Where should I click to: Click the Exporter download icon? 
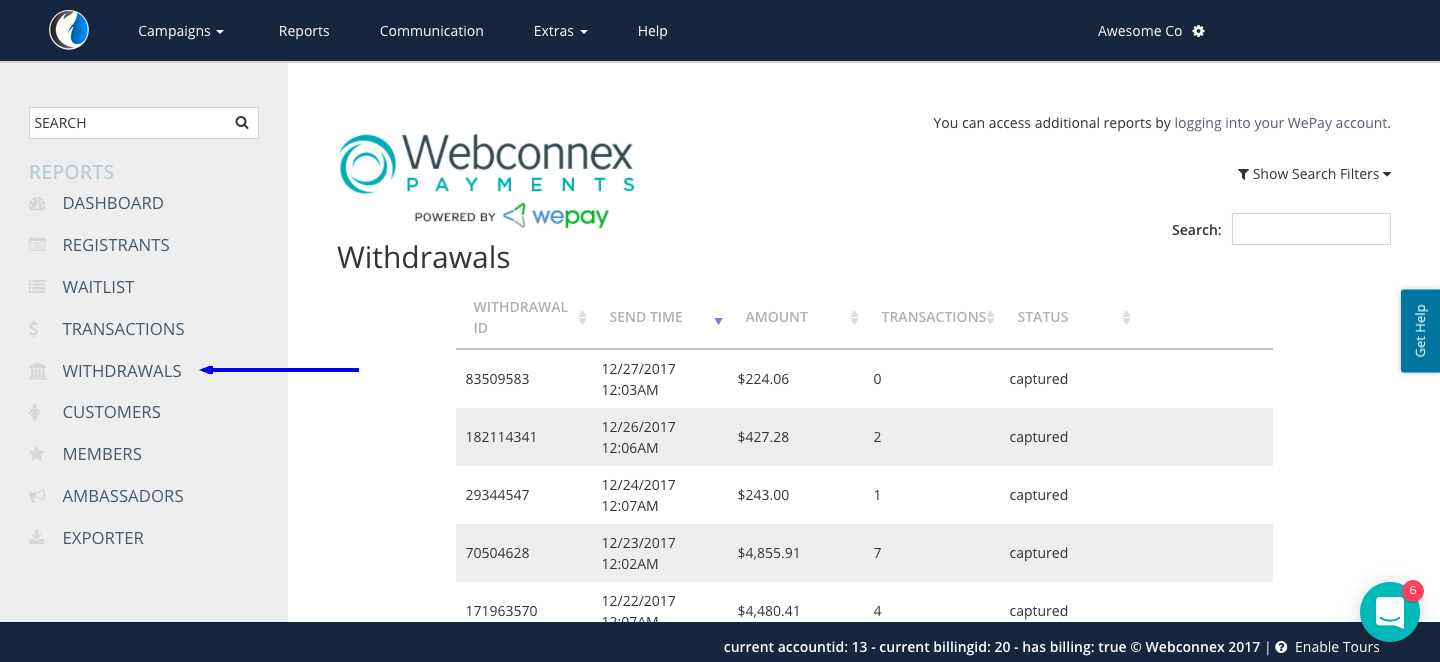[x=37, y=538]
